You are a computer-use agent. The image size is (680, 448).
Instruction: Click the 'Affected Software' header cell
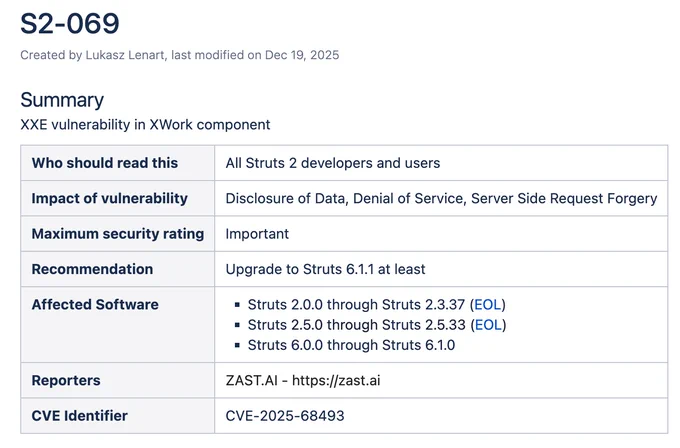118,324
